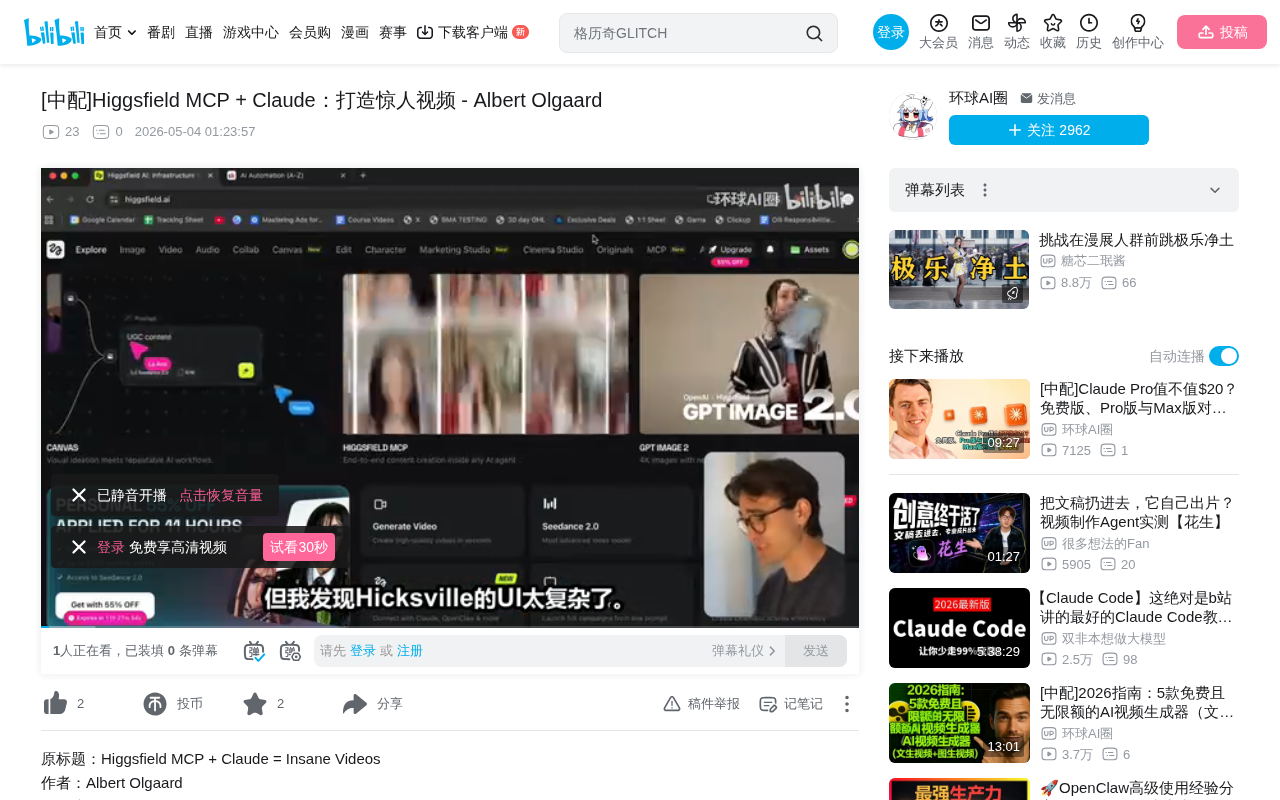The width and height of the screenshot is (1280, 800).
Task: Close the 登录免费享高清视频 banner
Action: point(79,547)
